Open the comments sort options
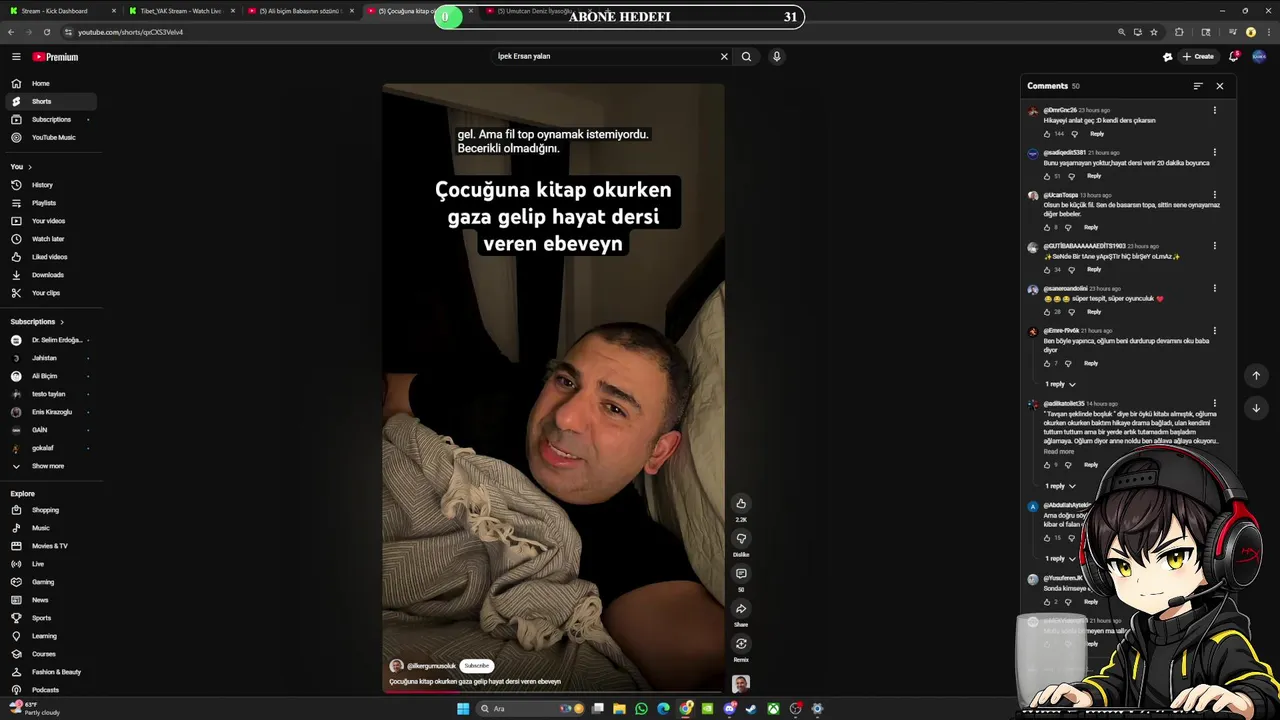Screen dimensions: 1280x720 tap(1198, 86)
